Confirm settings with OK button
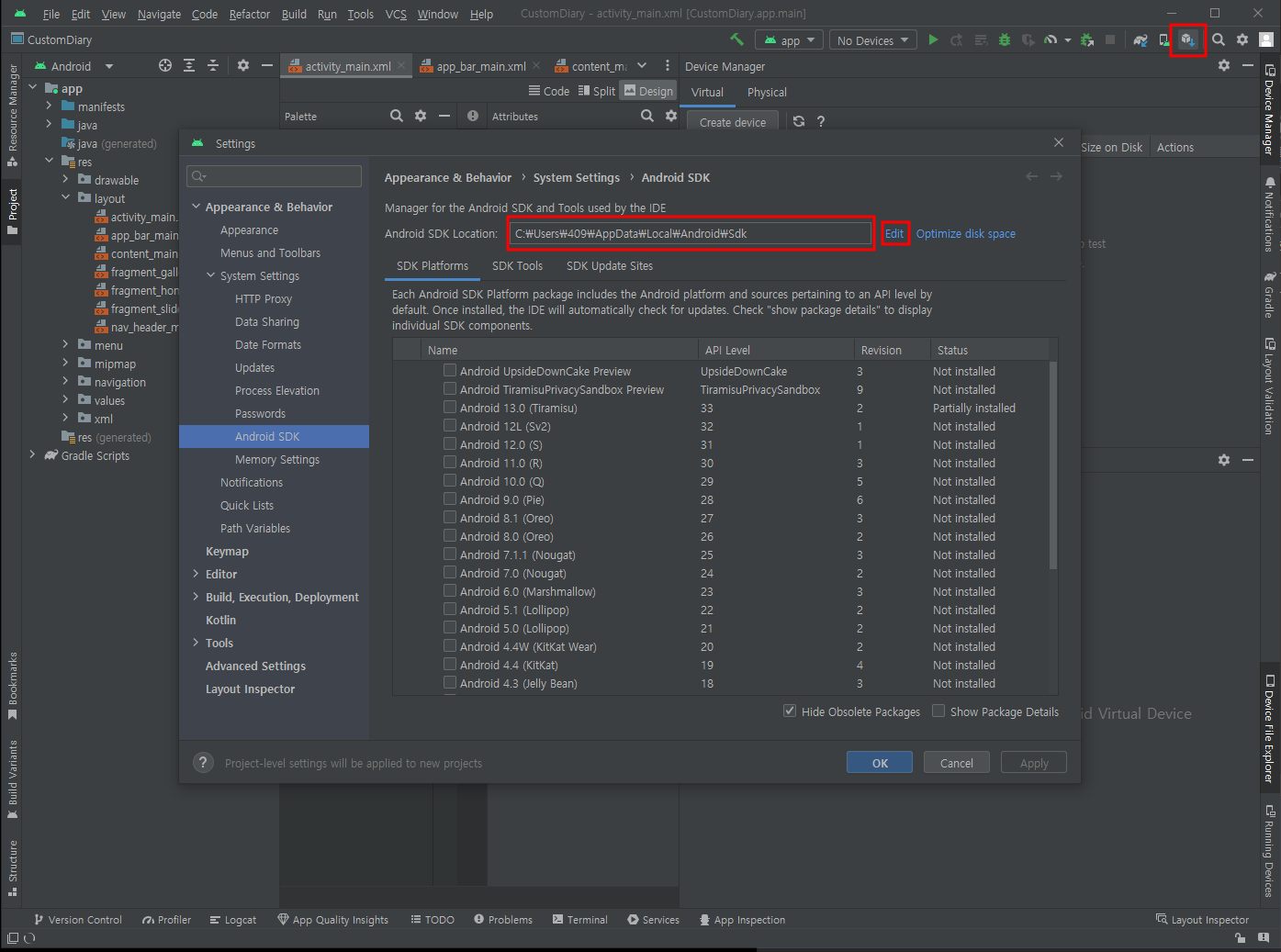 tap(880, 763)
